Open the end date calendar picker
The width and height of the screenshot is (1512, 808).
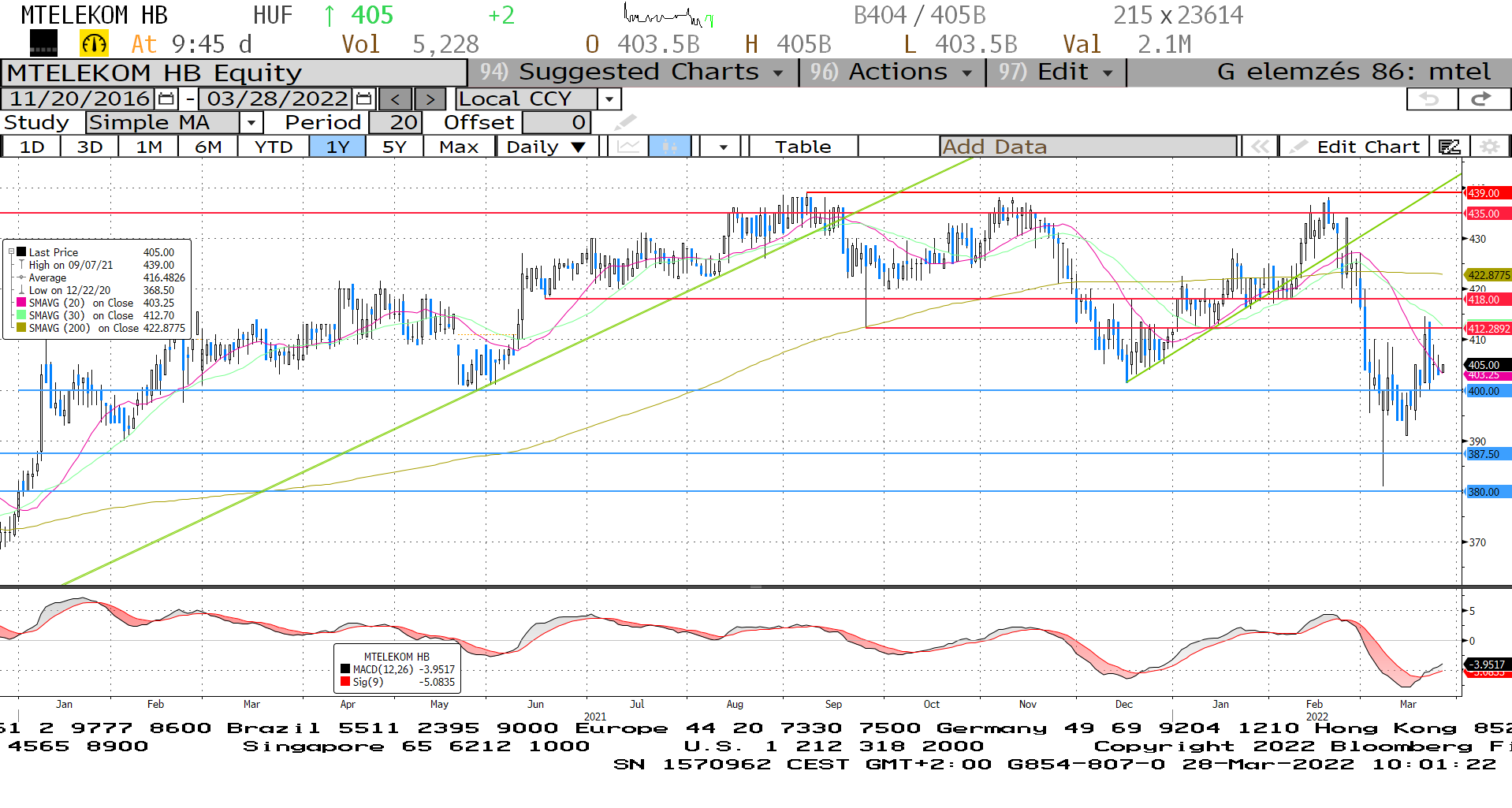363,99
